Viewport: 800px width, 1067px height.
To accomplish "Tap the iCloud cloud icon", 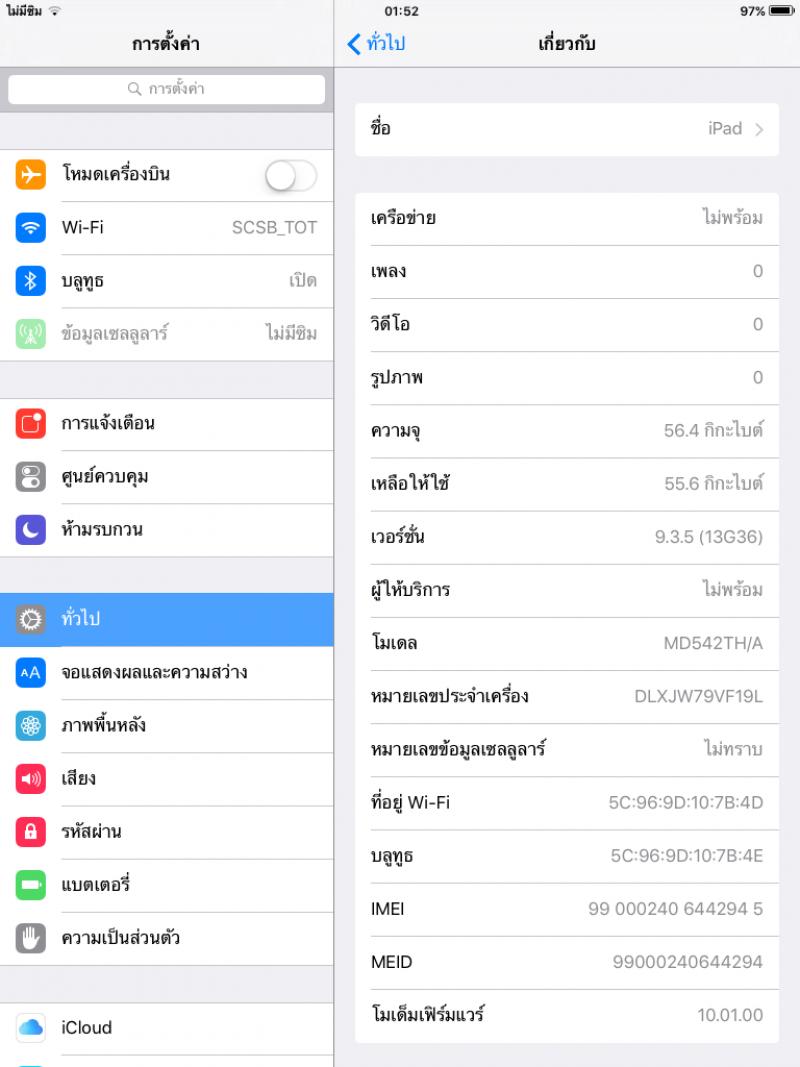I will click(x=31, y=1028).
